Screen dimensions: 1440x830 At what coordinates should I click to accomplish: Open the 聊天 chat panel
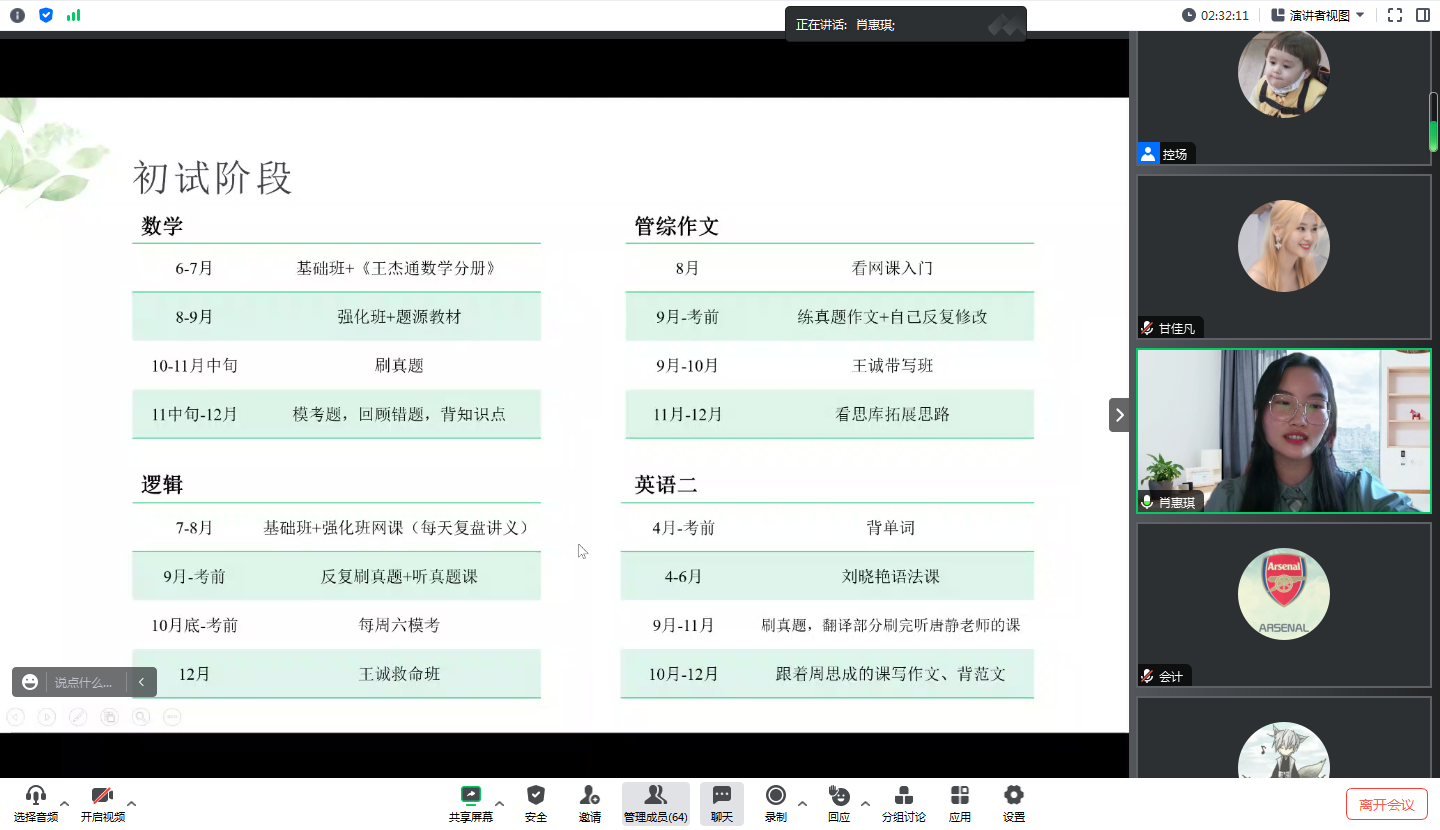pos(721,803)
